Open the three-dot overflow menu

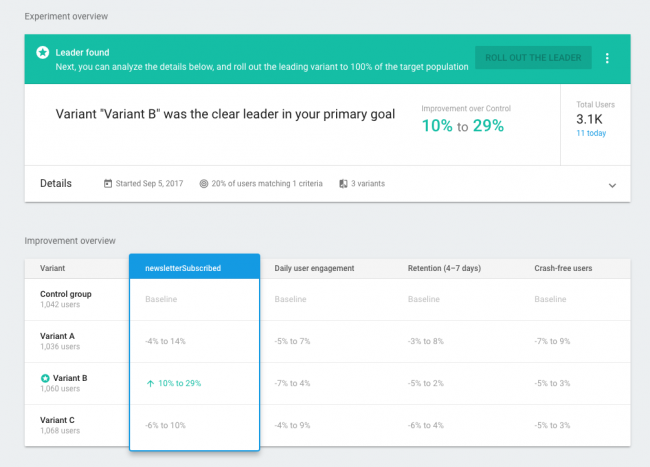click(x=606, y=58)
